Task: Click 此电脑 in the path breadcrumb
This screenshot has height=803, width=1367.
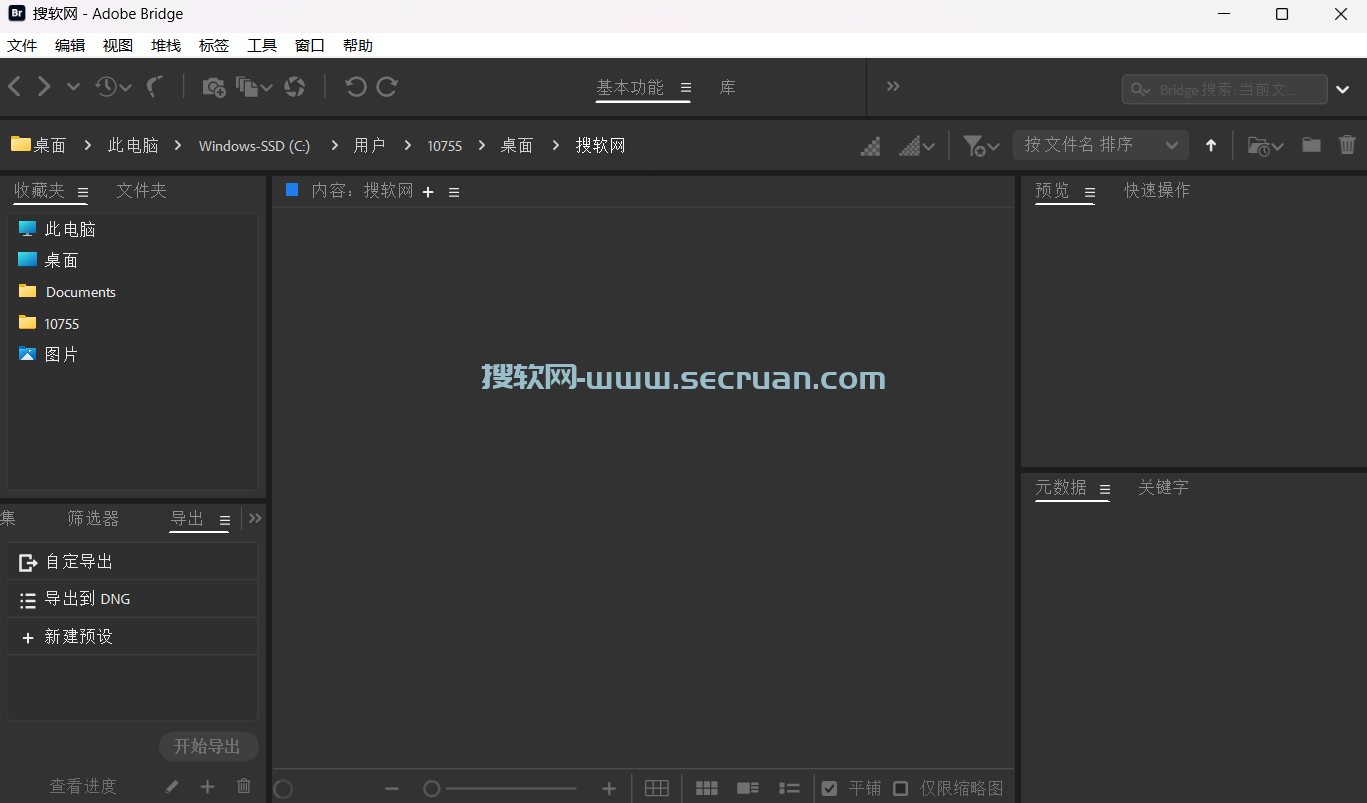Action: (133, 145)
